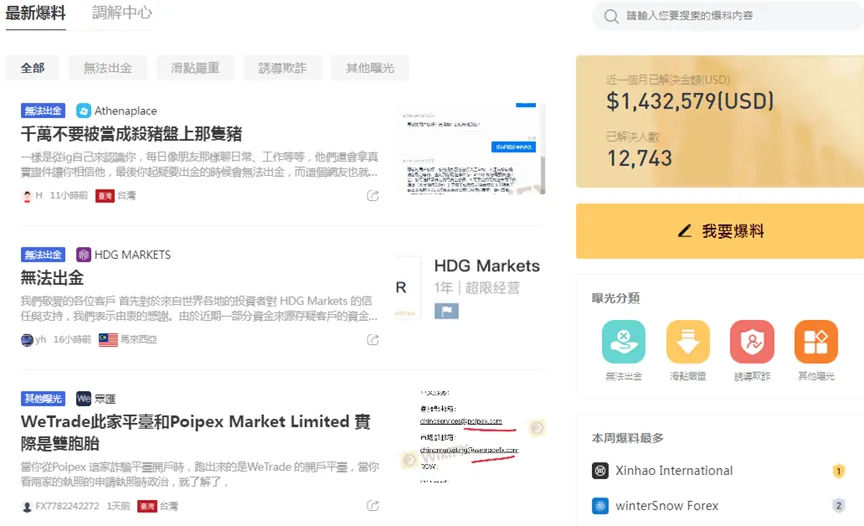The height and width of the screenshot is (526, 864).
Task: Open the Athenaplace post description text
Action: pyautogui.click(x=199, y=165)
